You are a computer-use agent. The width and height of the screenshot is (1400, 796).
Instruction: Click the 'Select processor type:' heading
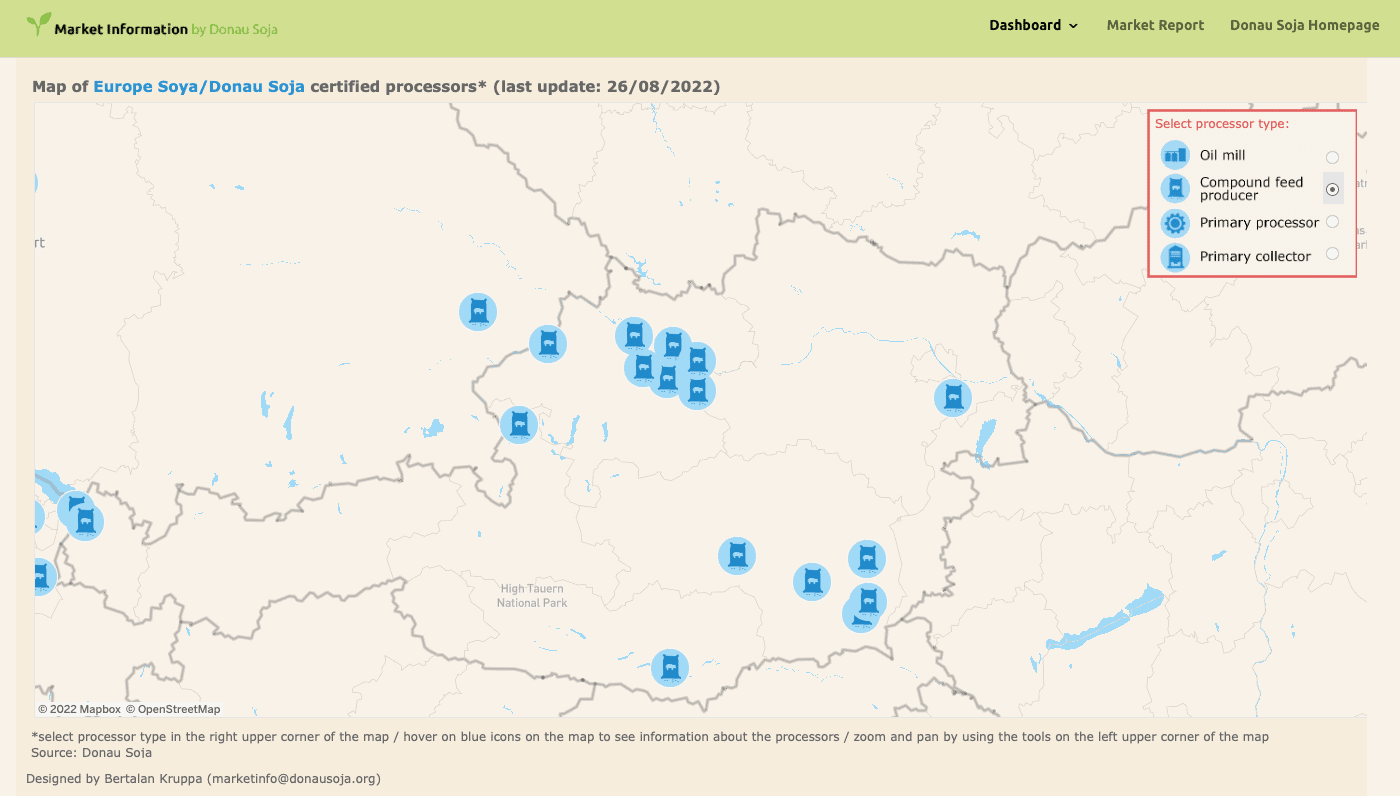coord(1222,124)
